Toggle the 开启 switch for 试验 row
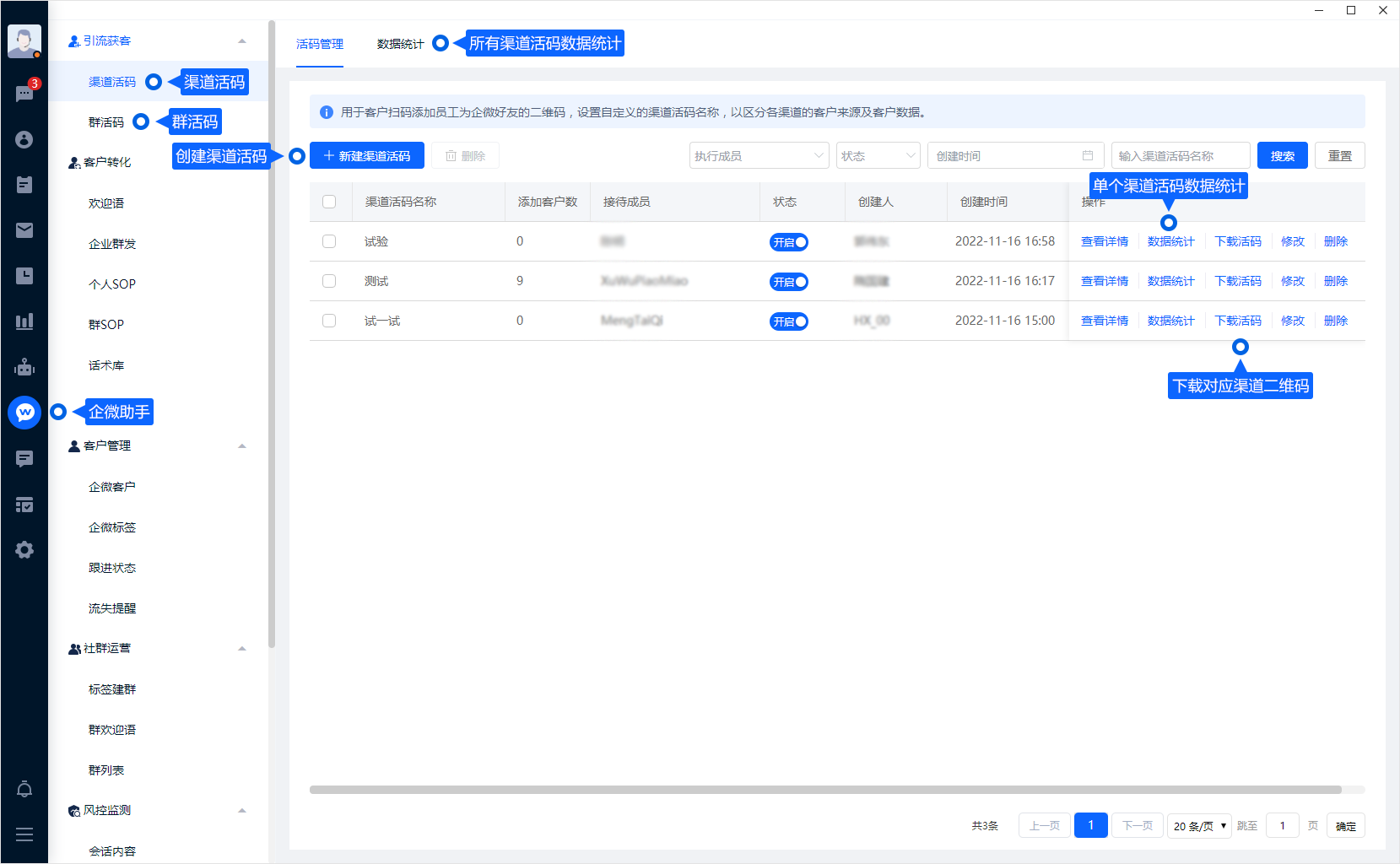 pyautogui.click(x=788, y=242)
